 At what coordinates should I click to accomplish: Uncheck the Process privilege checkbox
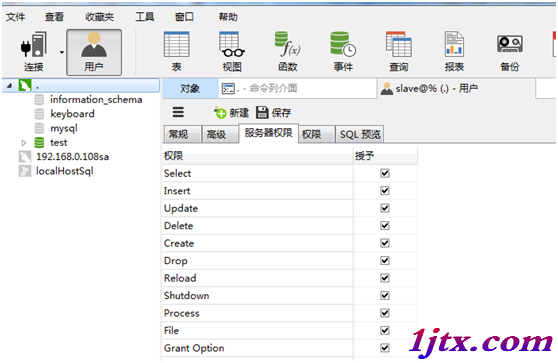[x=385, y=313]
